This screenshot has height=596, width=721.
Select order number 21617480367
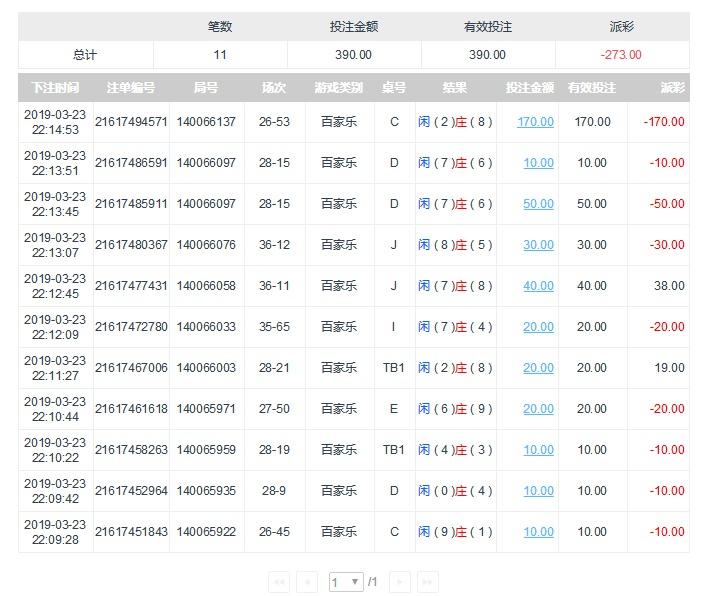click(131, 245)
